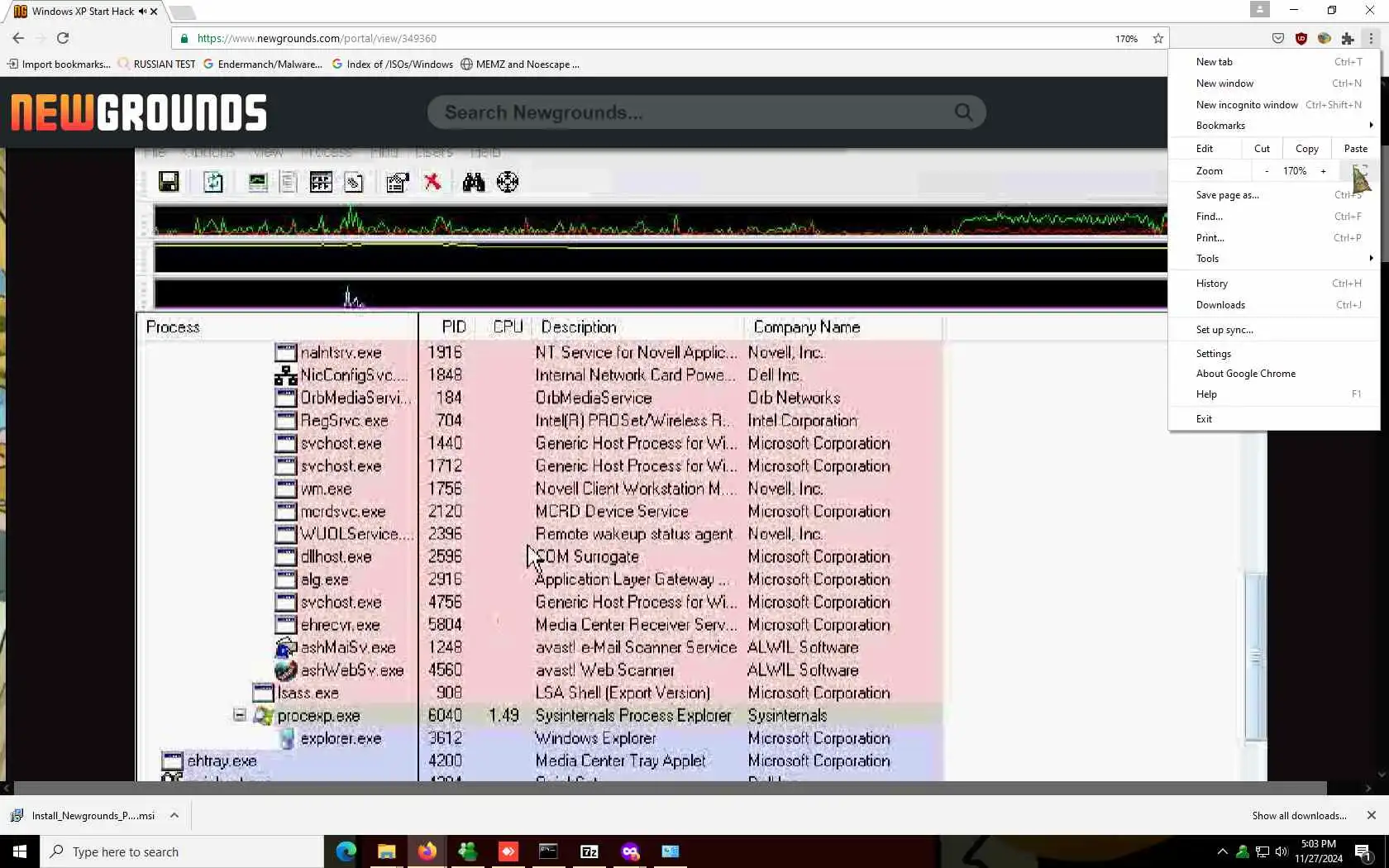The width and height of the screenshot is (1389, 868).
Task: Sort by the Process column header
Action: coord(278,327)
